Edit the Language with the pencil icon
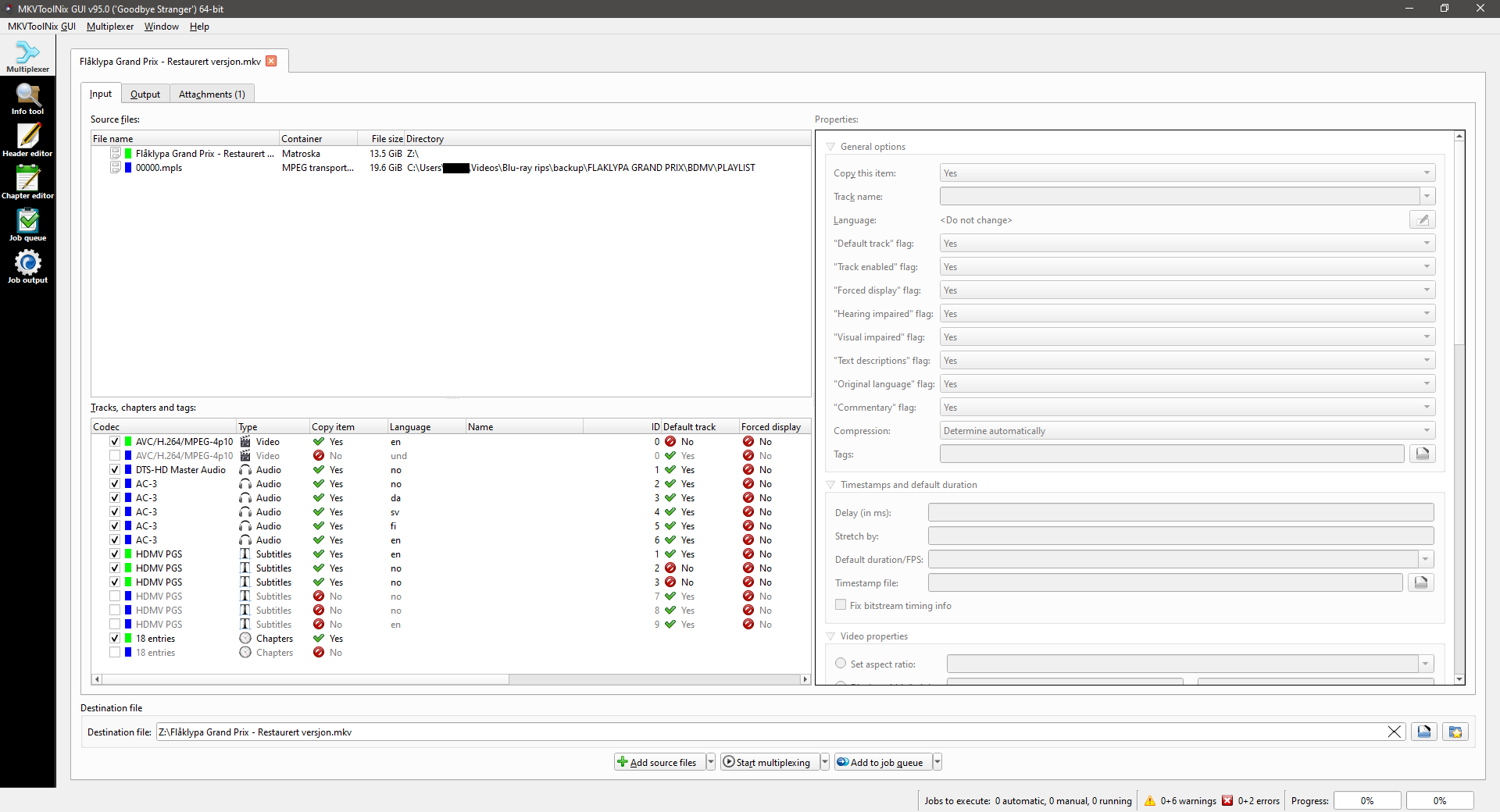Image resolution: width=1500 pixels, height=812 pixels. tap(1421, 219)
